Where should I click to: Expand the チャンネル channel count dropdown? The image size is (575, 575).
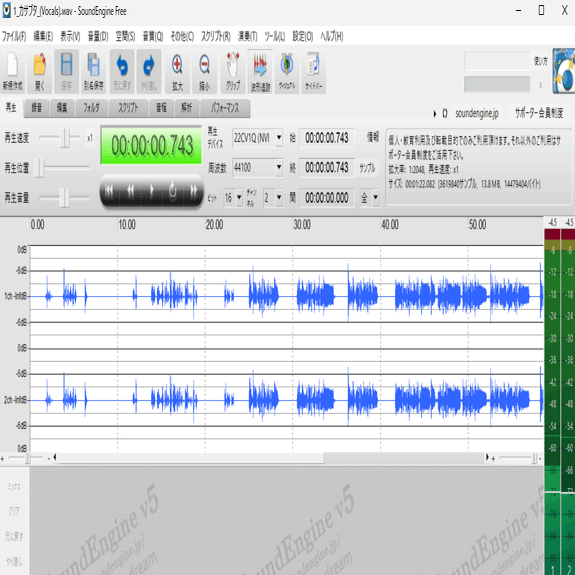(279, 198)
